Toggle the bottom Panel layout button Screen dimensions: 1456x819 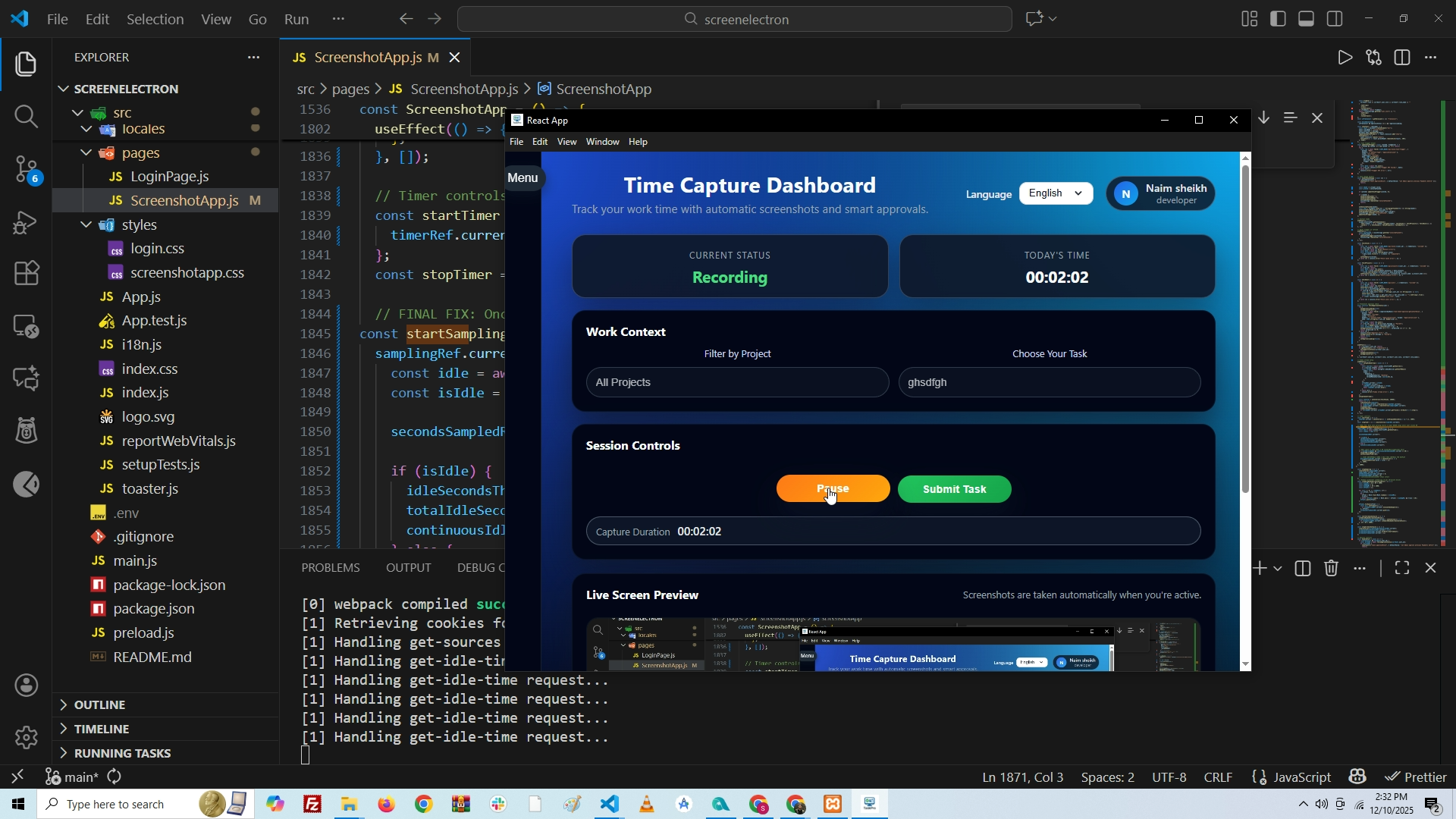coord(1306,19)
